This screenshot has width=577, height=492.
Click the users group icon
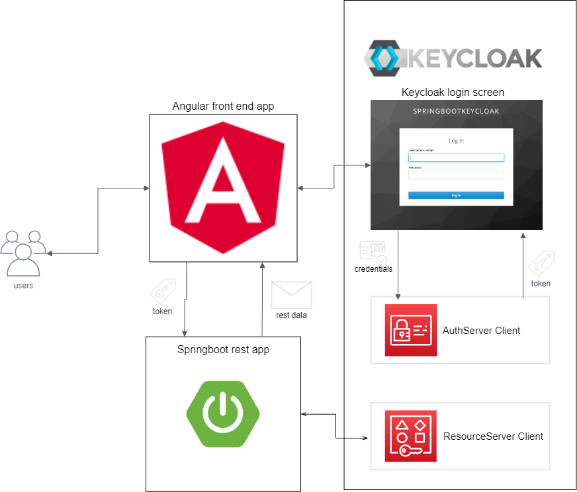24,253
